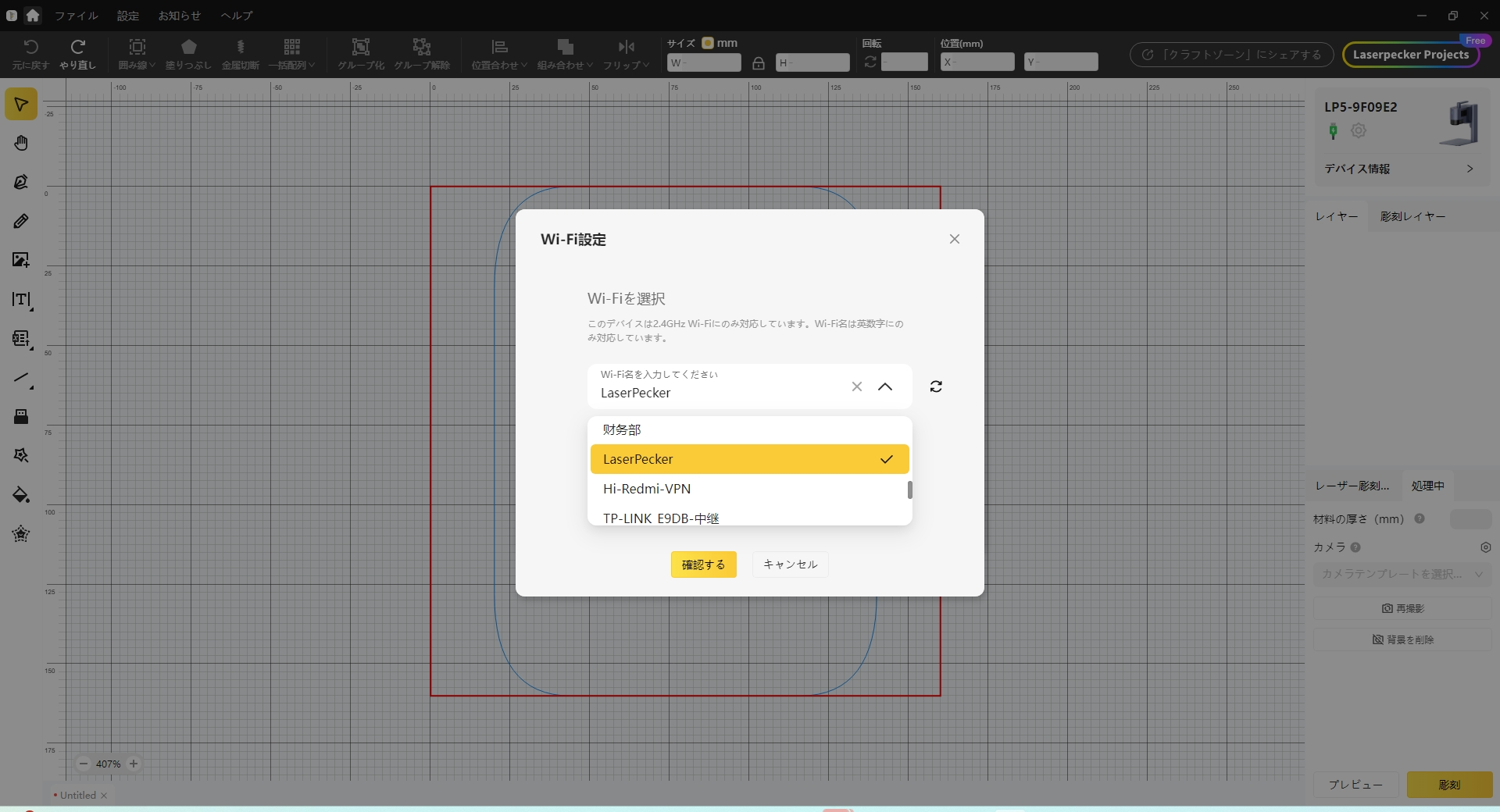
Task: Open the flip (フリップ) dropdown
Action: tap(626, 54)
